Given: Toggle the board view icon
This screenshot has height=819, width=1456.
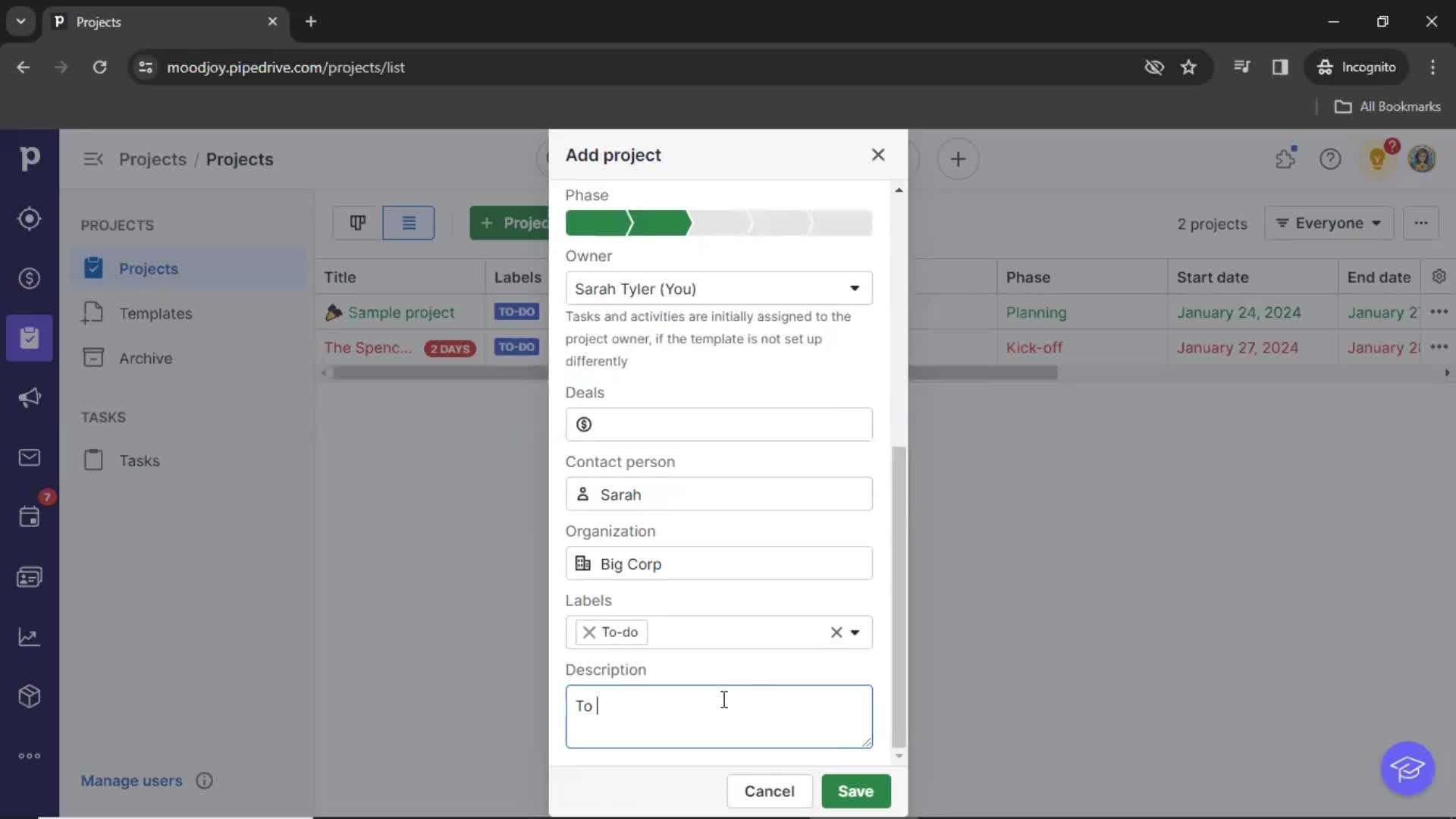Looking at the screenshot, I should [x=358, y=222].
